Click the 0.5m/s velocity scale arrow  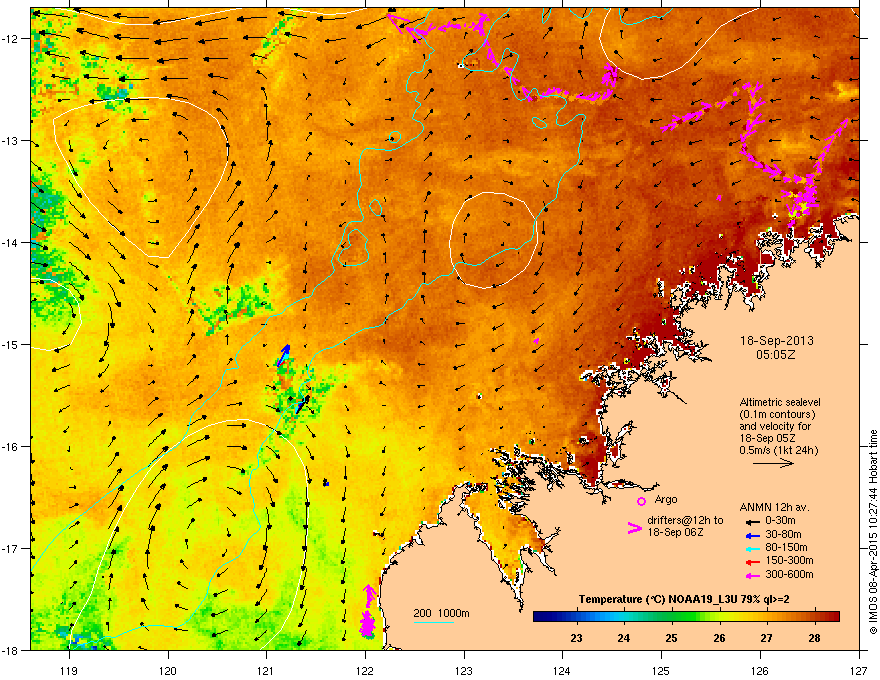click(773, 463)
